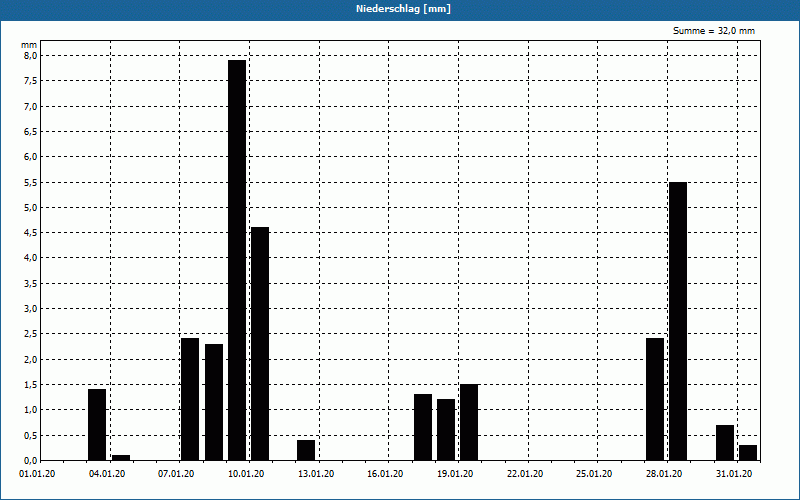Click the tiny 0,1 mm bar at 04.01.20

point(121,458)
